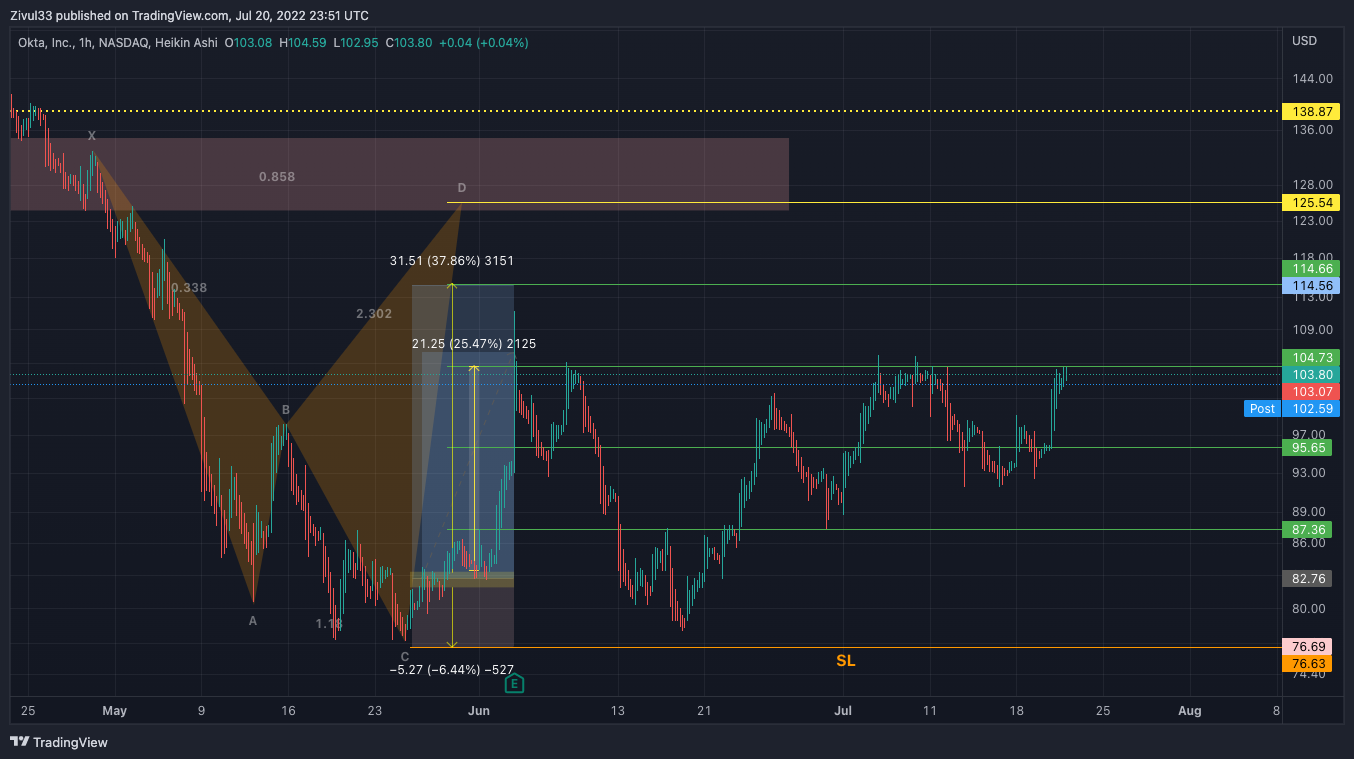Image resolution: width=1354 pixels, height=759 pixels.
Task: Select the L102.95 low value
Action: (x=356, y=43)
